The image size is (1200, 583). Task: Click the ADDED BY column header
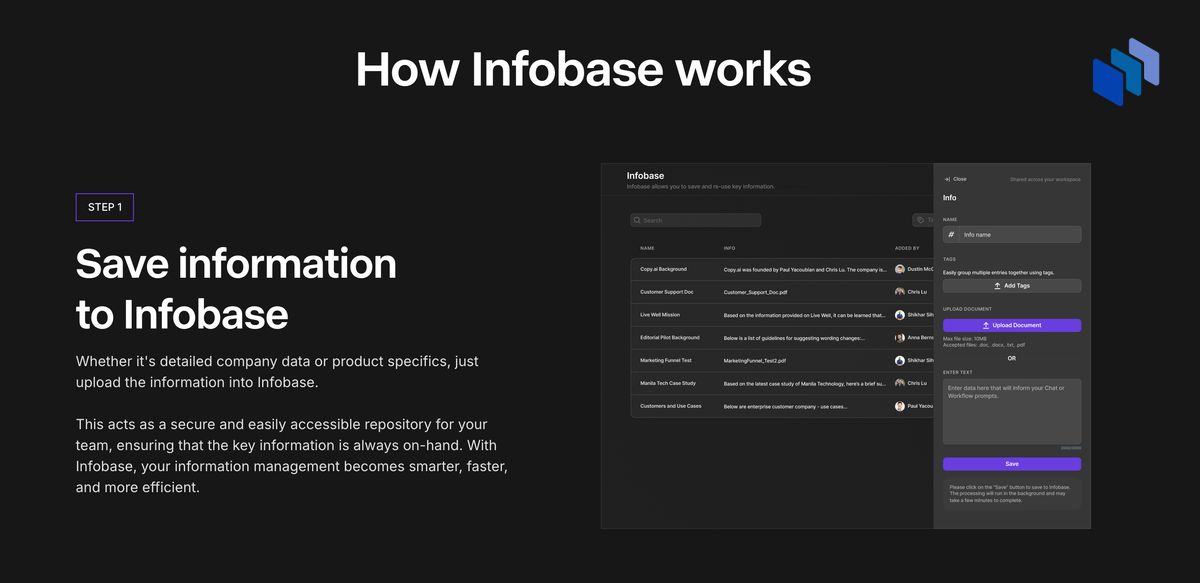click(907, 248)
